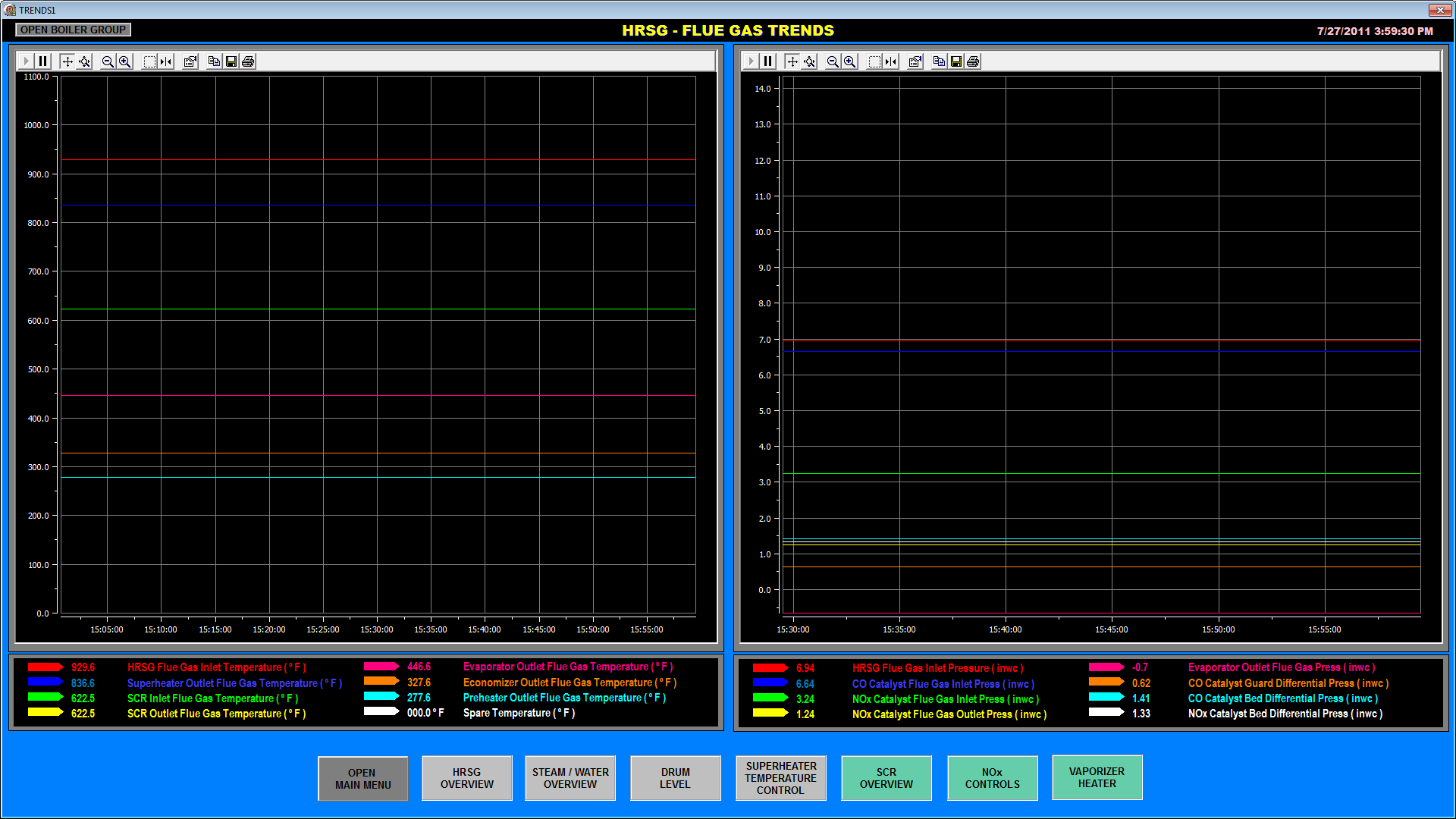The height and width of the screenshot is (819, 1456).
Task: Select the Spare Temperature legend label
Action: [x=519, y=713]
